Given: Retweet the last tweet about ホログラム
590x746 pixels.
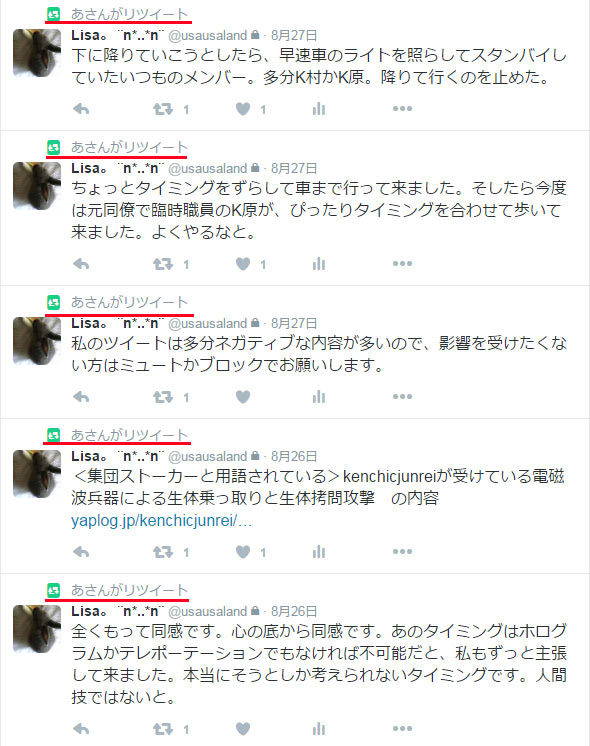Looking at the screenshot, I should pyautogui.click(x=163, y=729).
